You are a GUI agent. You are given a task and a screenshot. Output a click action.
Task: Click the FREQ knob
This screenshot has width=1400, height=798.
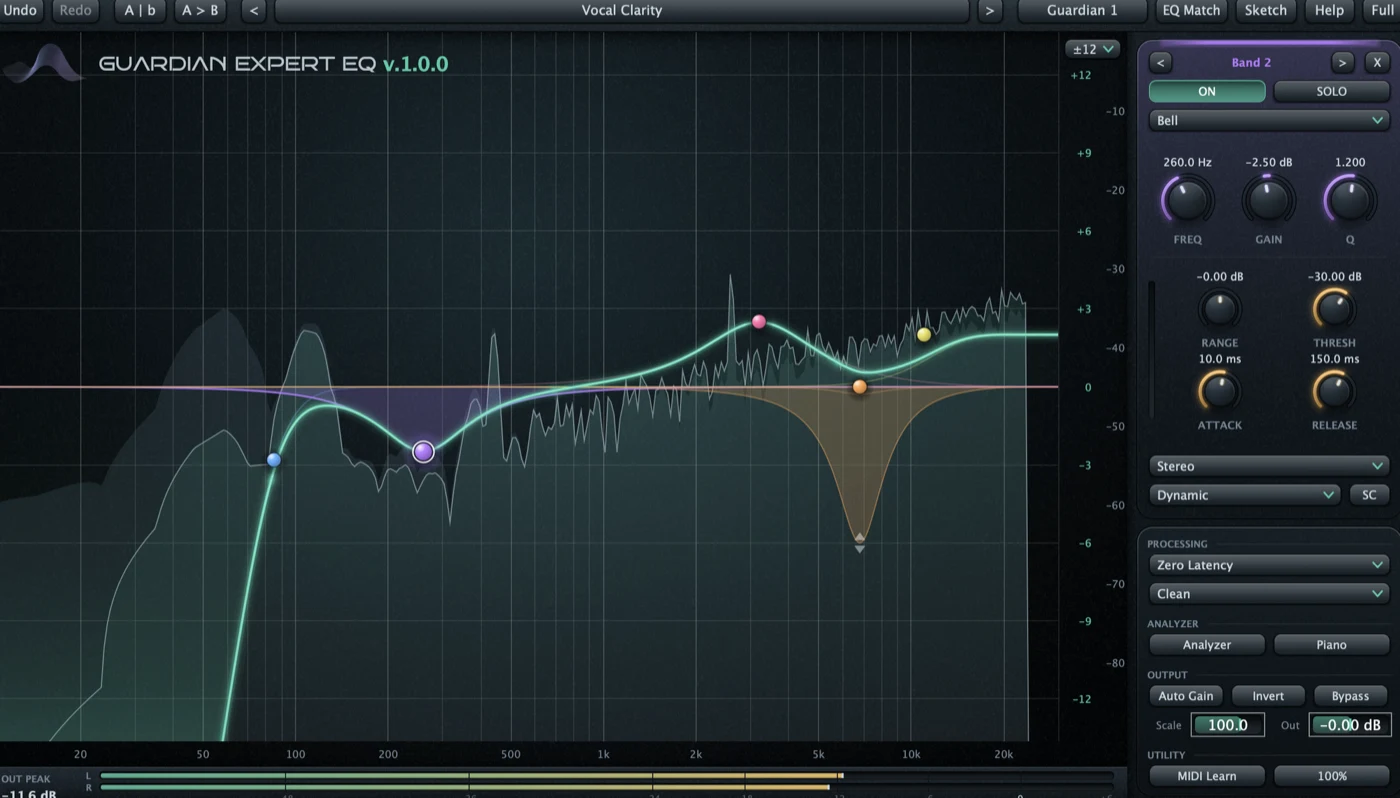pos(1188,200)
